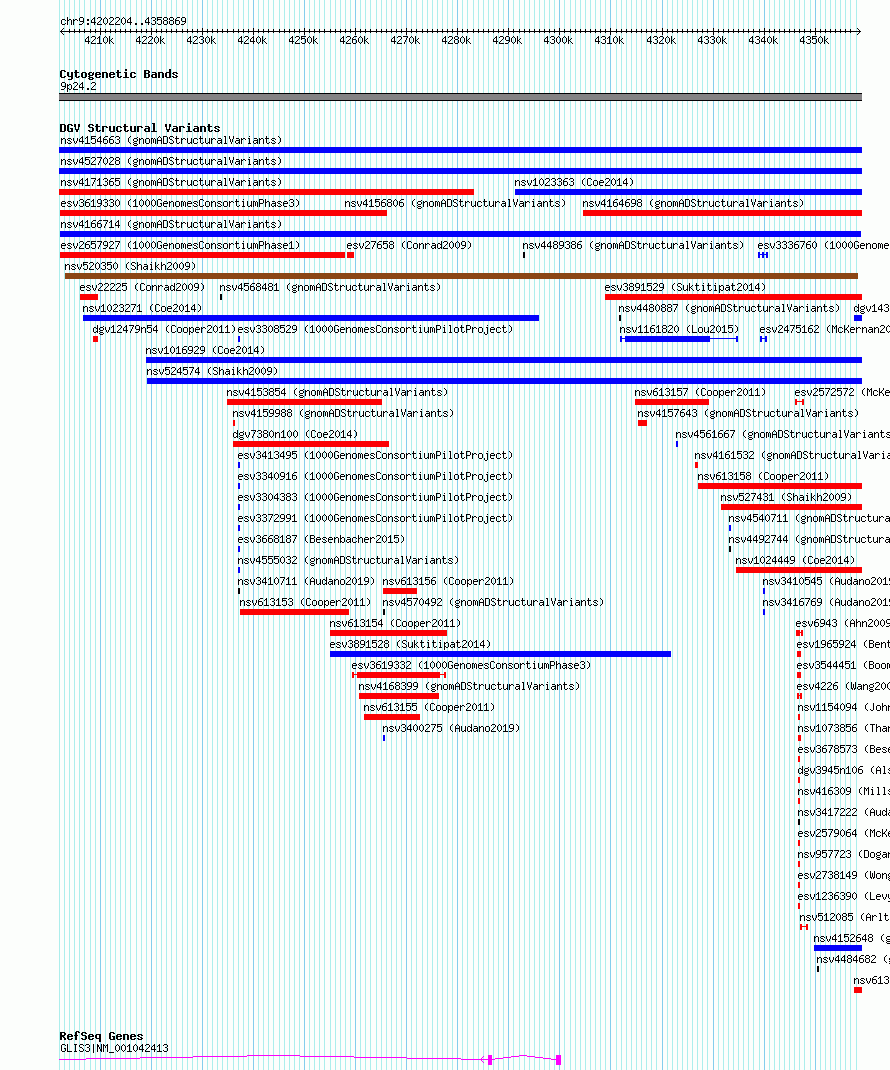Select nsv3410711 (Audano2019) label

pos(306,581)
